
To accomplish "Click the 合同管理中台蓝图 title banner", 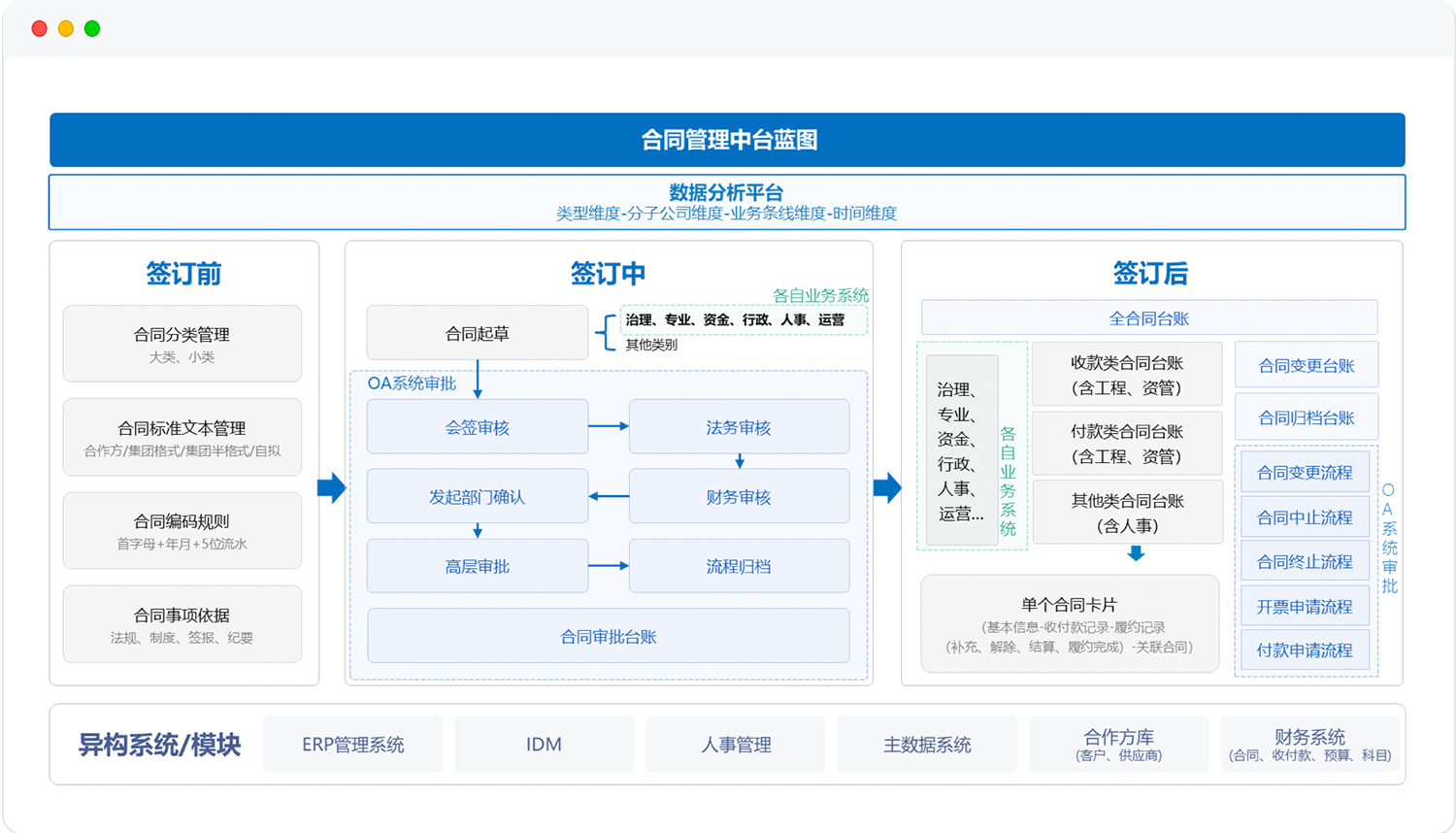I will pos(727,140).
